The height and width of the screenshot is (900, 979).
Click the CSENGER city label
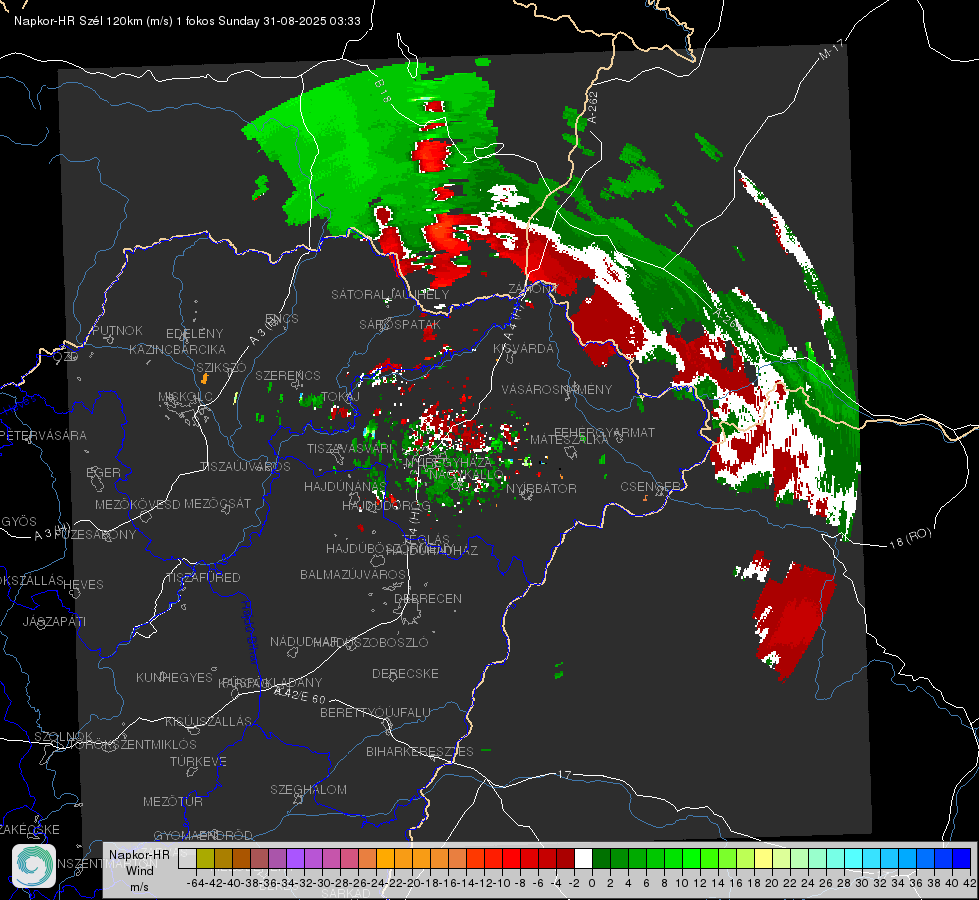pyautogui.click(x=650, y=486)
